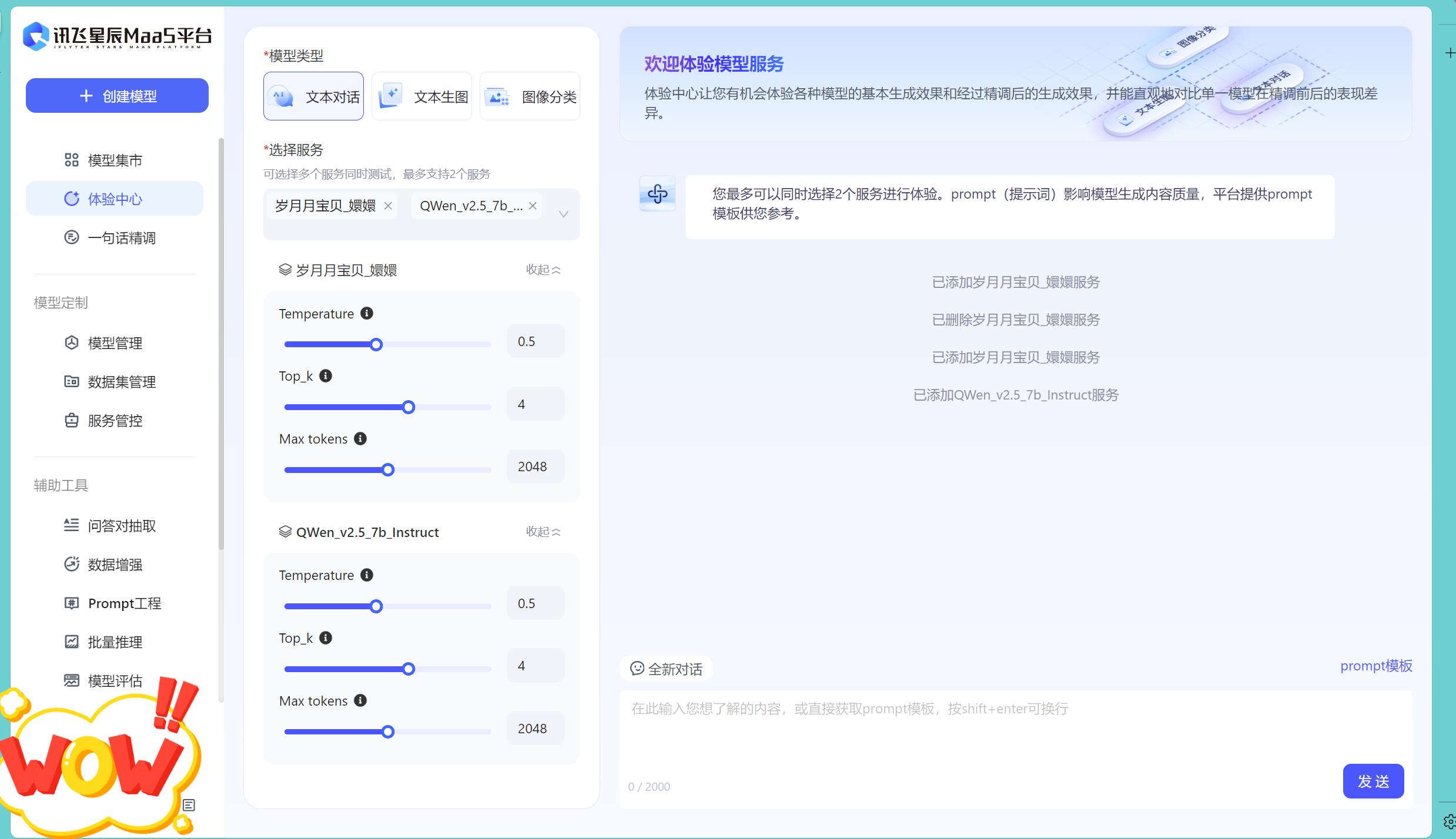The width and height of the screenshot is (1456, 839).
Task: Go to Prompt工程 in the sidebar
Action: pyautogui.click(x=124, y=603)
